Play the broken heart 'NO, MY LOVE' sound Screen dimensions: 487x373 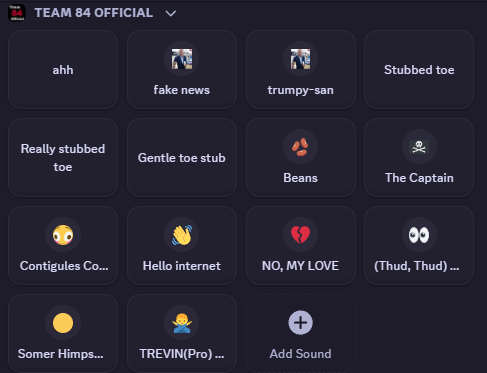click(x=301, y=246)
